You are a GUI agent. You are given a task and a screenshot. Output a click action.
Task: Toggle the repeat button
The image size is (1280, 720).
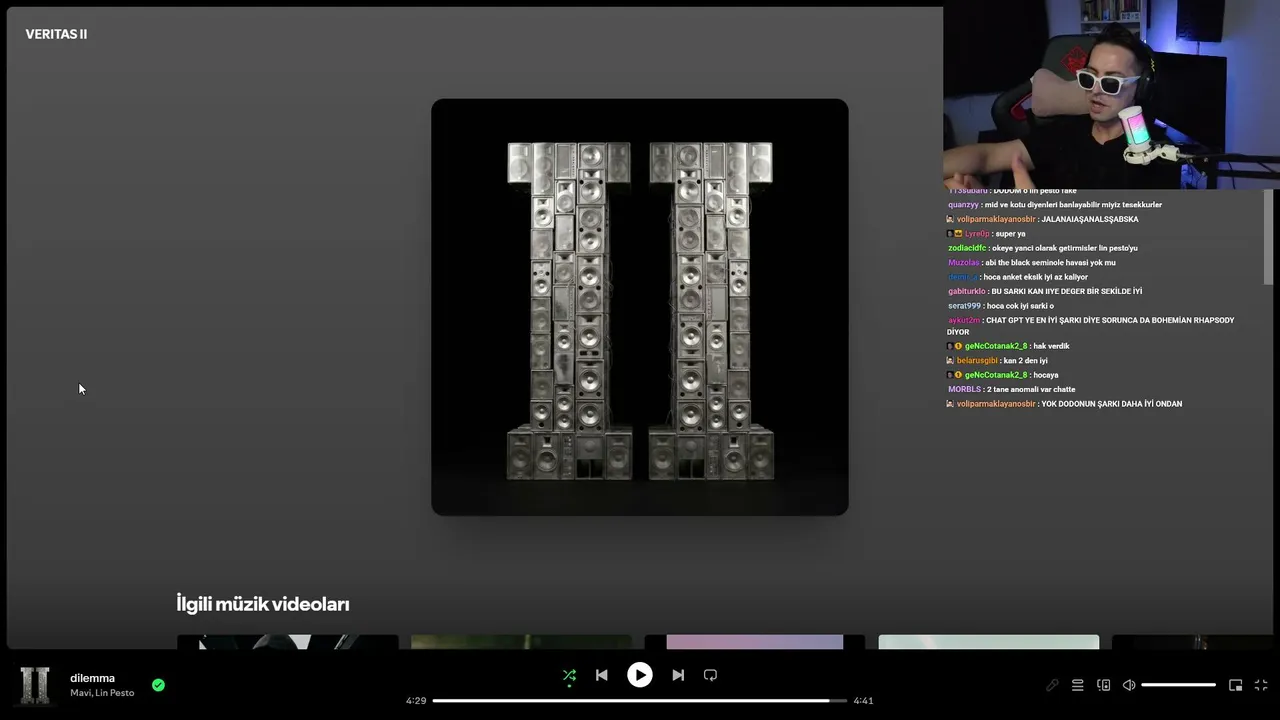click(x=710, y=675)
